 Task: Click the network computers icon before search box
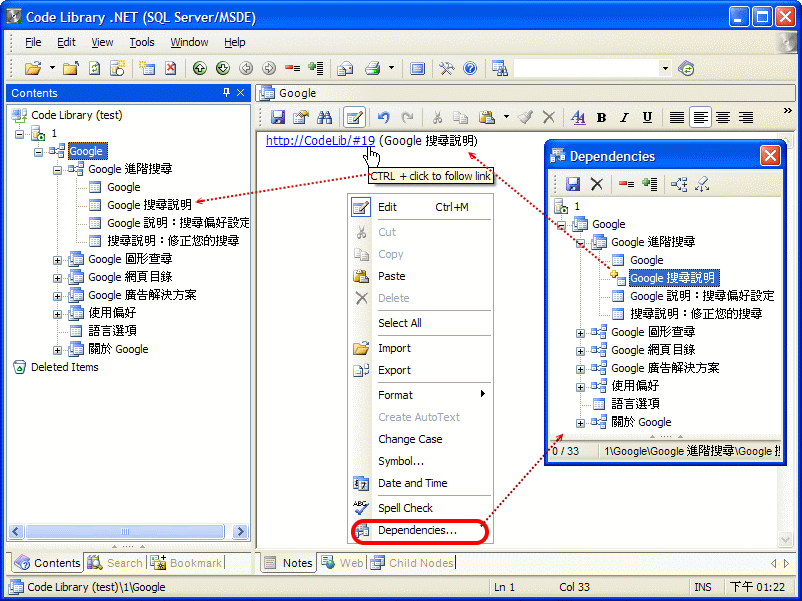click(x=499, y=68)
